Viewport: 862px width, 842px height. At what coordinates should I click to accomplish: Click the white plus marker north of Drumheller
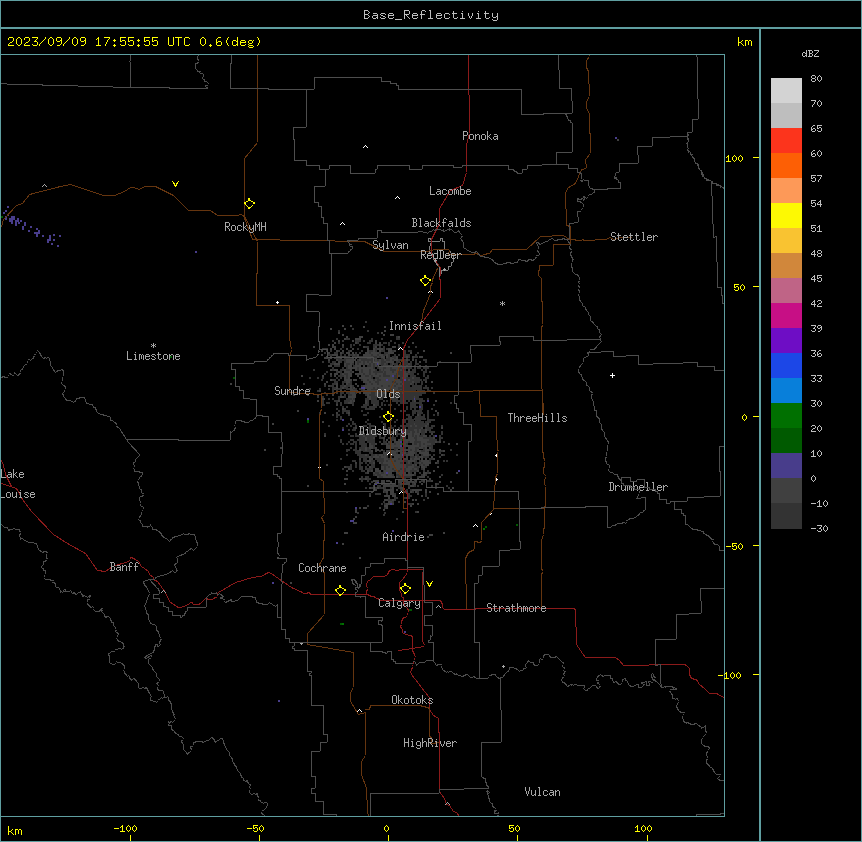(612, 375)
